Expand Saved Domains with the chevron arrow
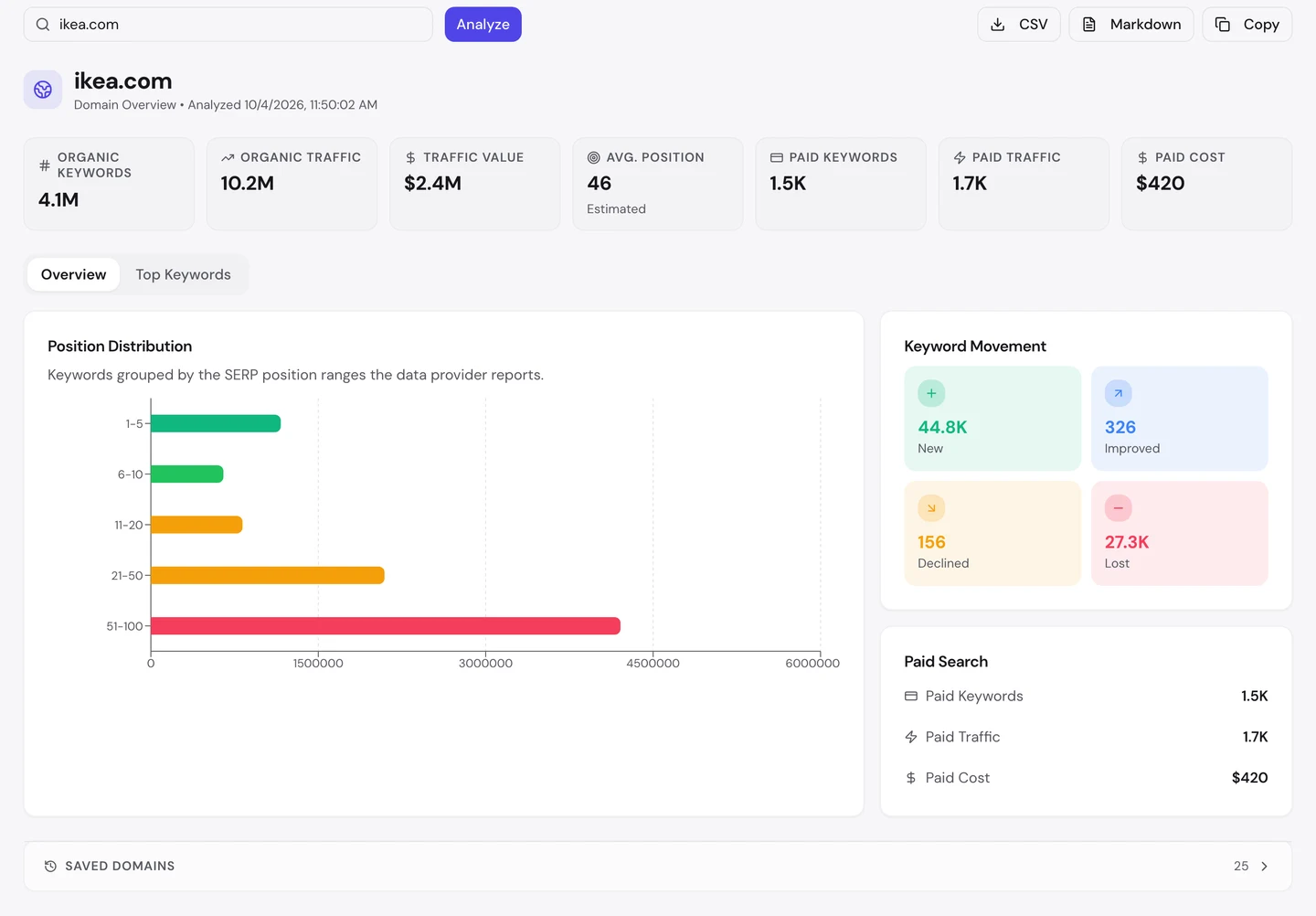The image size is (1316, 916). click(x=1265, y=867)
